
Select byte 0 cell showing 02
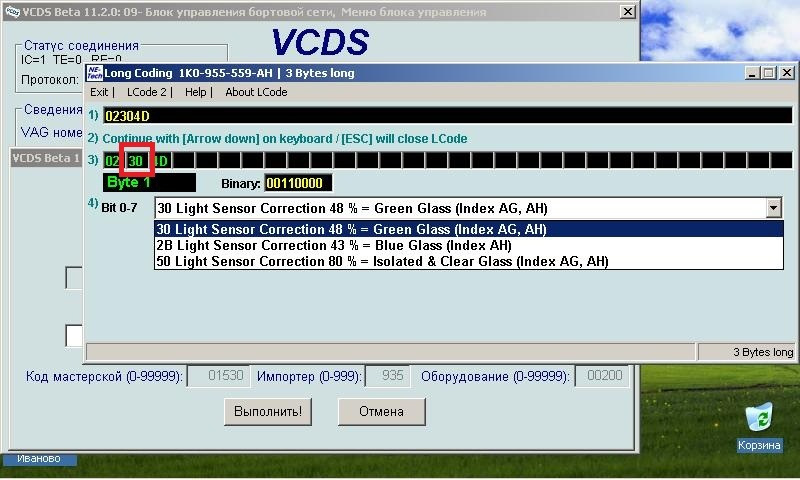pos(112,161)
